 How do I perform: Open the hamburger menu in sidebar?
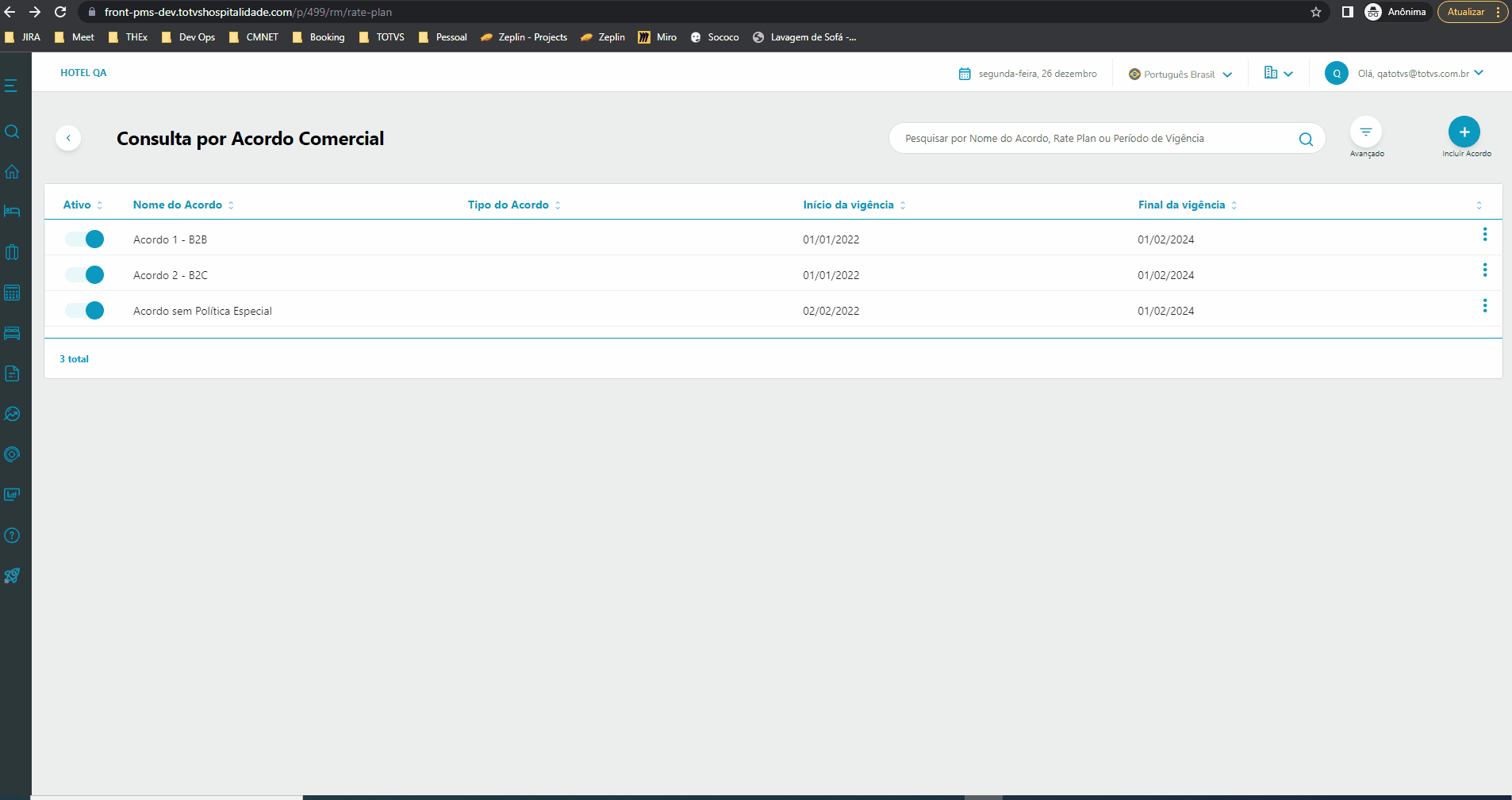point(11,86)
